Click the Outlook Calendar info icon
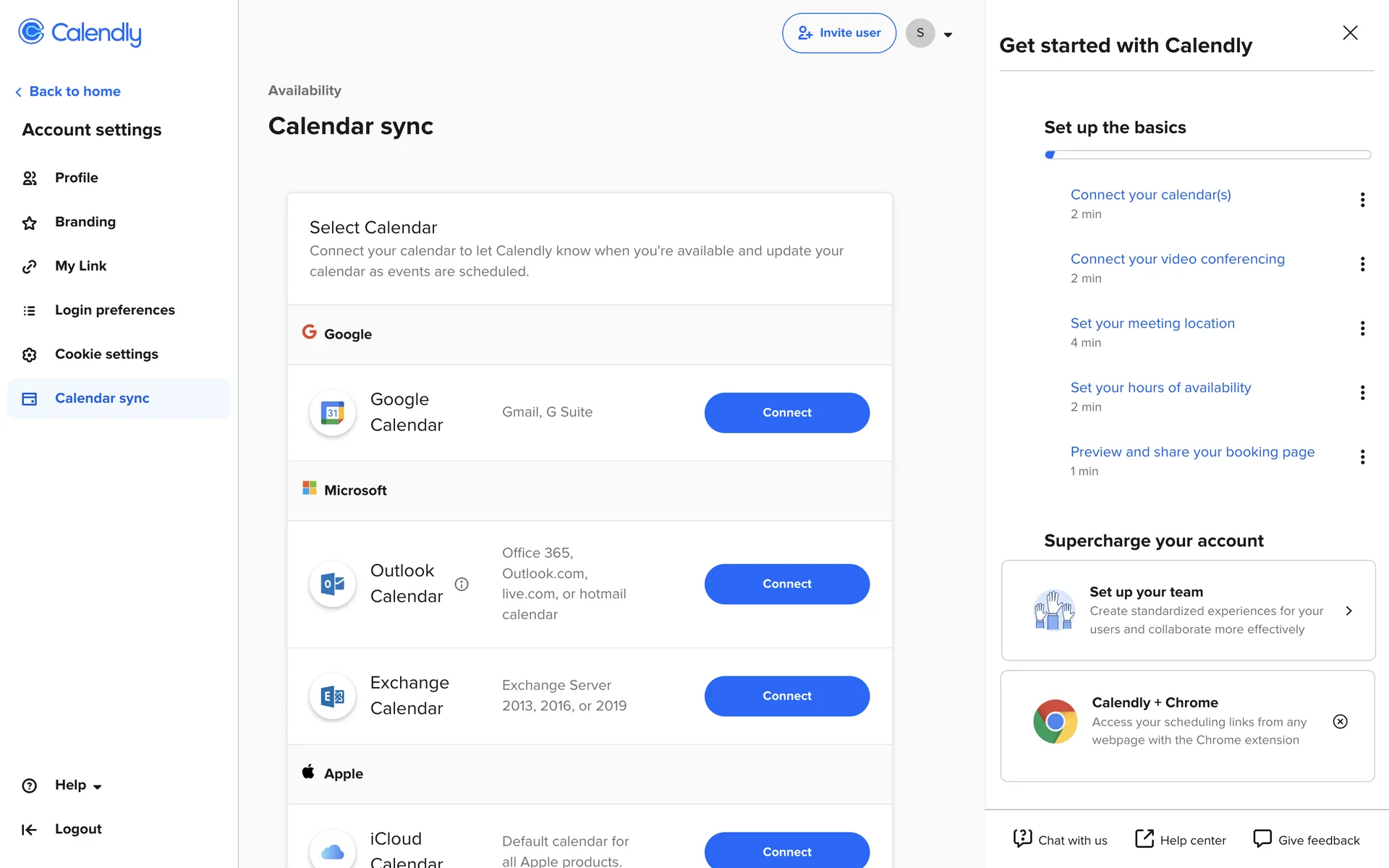The image size is (1389, 868). point(462,584)
